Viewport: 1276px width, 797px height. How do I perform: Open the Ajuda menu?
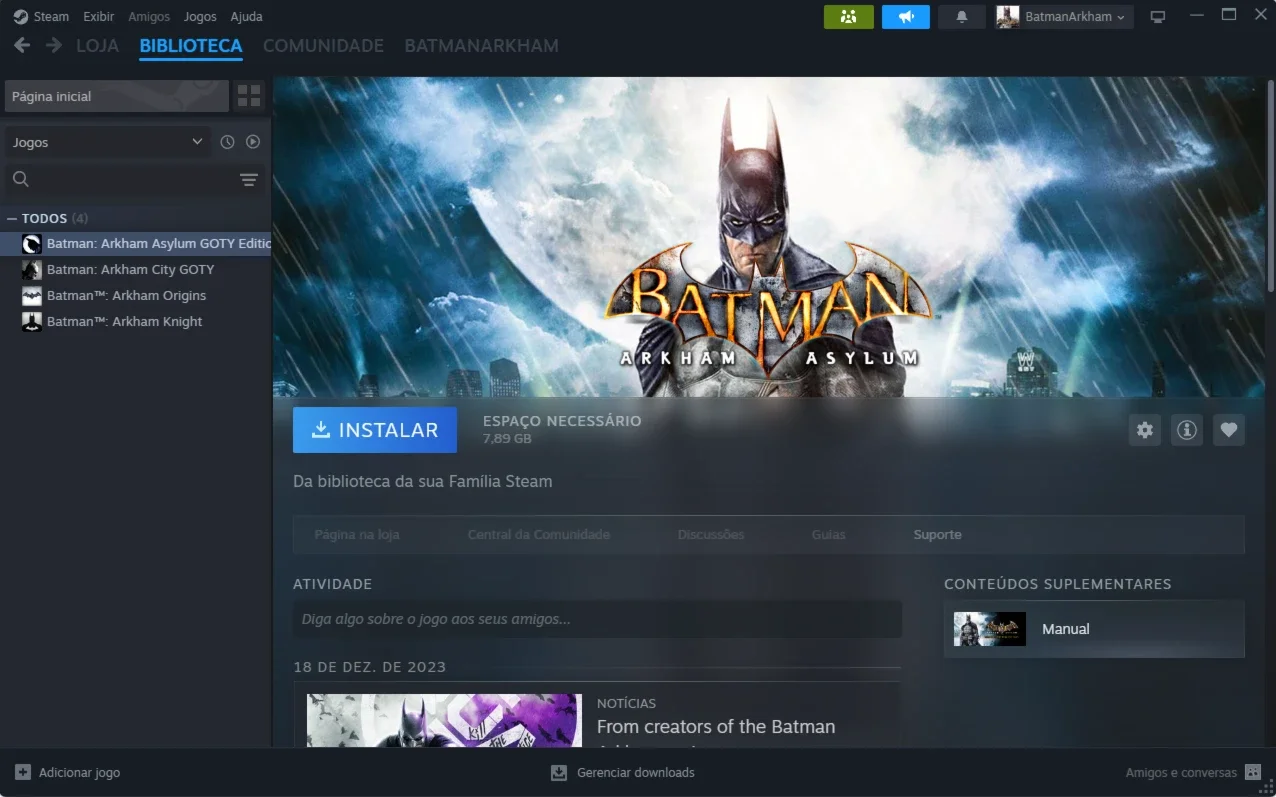pos(246,16)
